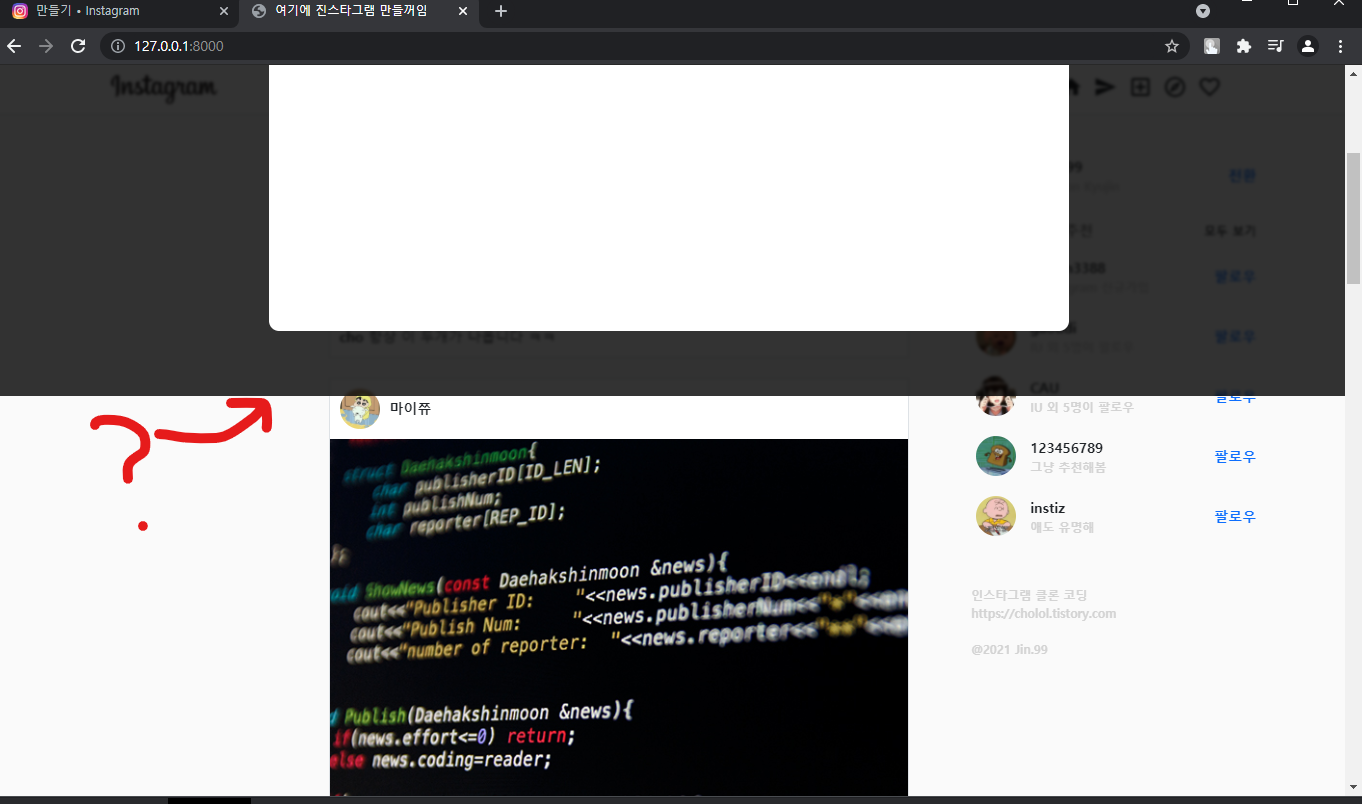Click 123456789's beaver profile picture

996,456
